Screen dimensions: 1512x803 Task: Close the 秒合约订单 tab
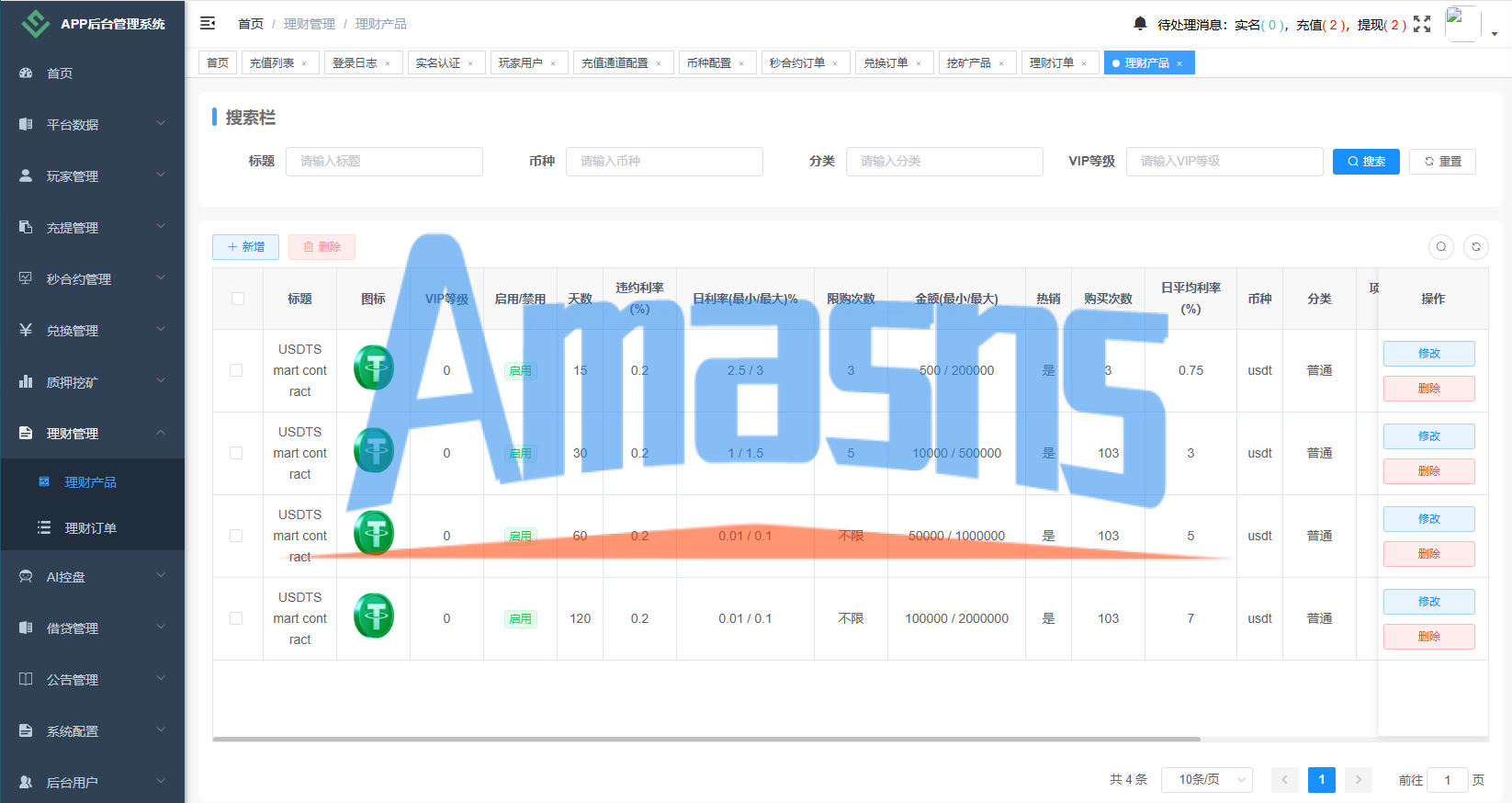click(x=835, y=63)
